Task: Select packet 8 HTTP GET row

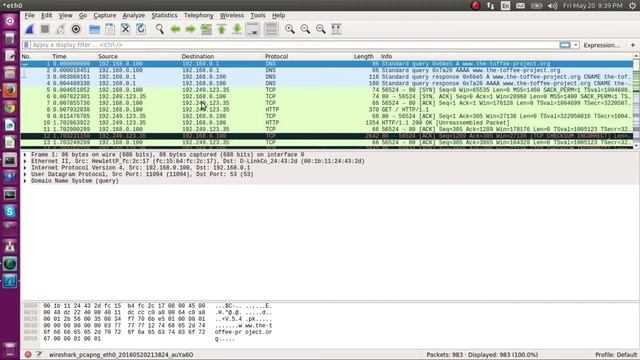Action: point(327,109)
